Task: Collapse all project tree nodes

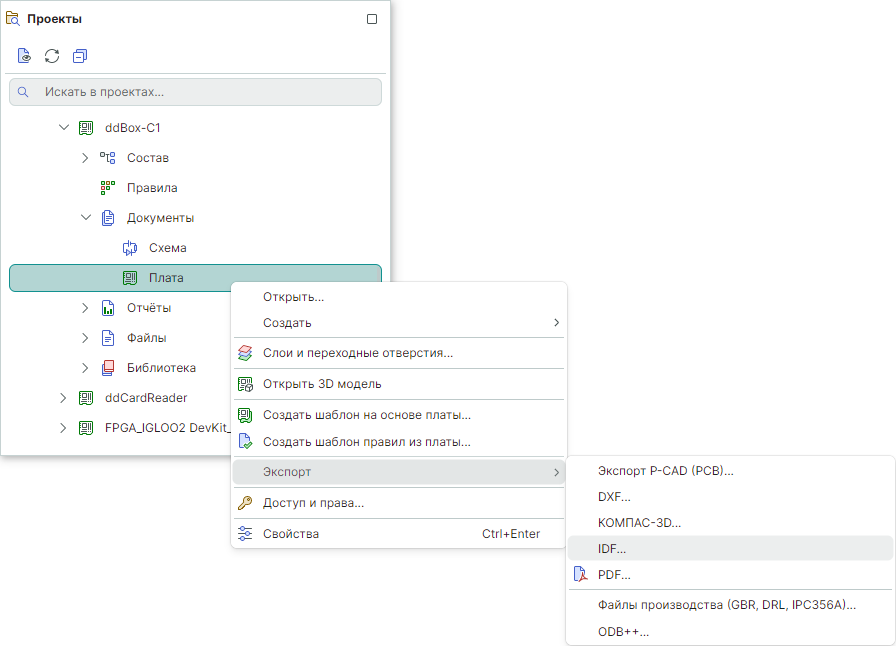Action: click(80, 56)
